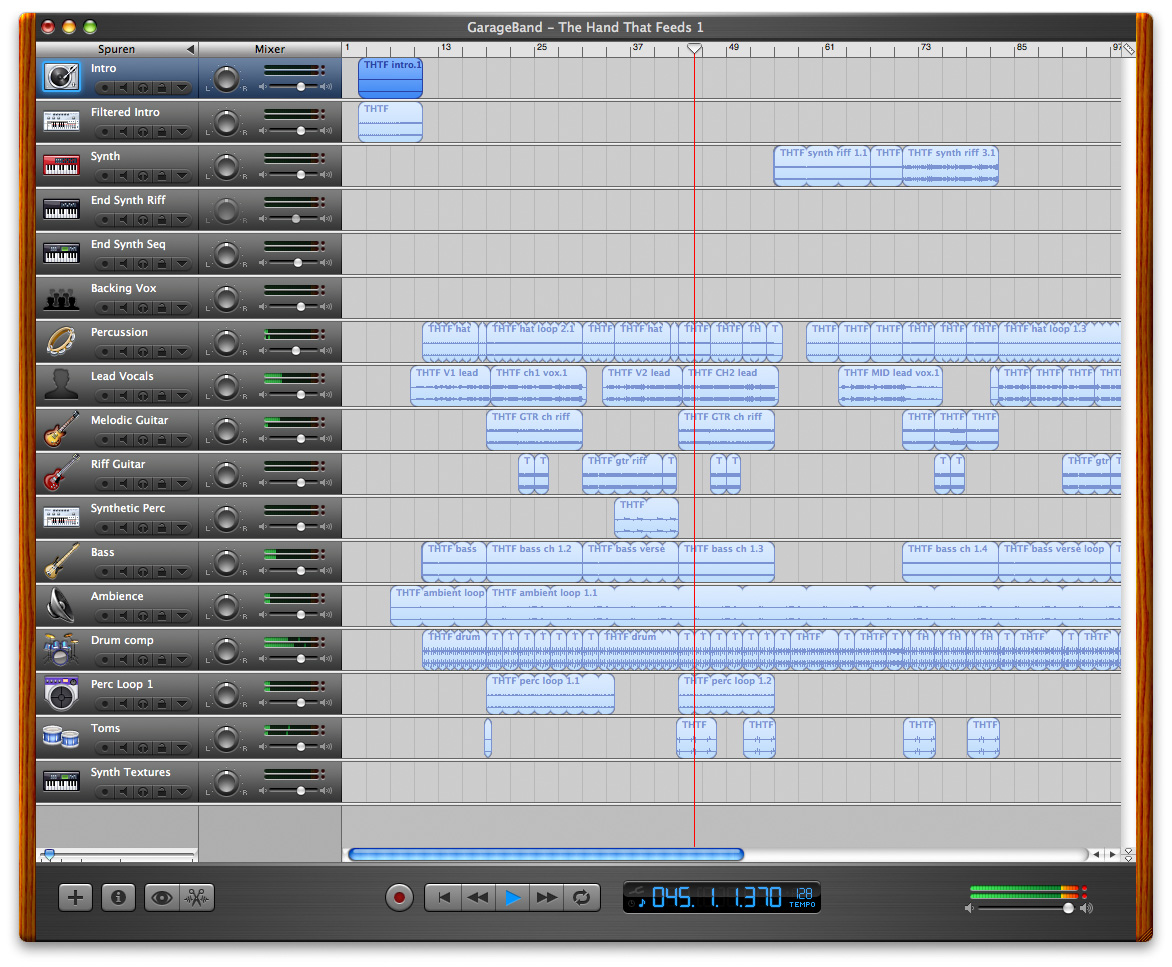The image size is (1172, 967).
Task: Solo the Ambience track
Action: tap(142, 617)
